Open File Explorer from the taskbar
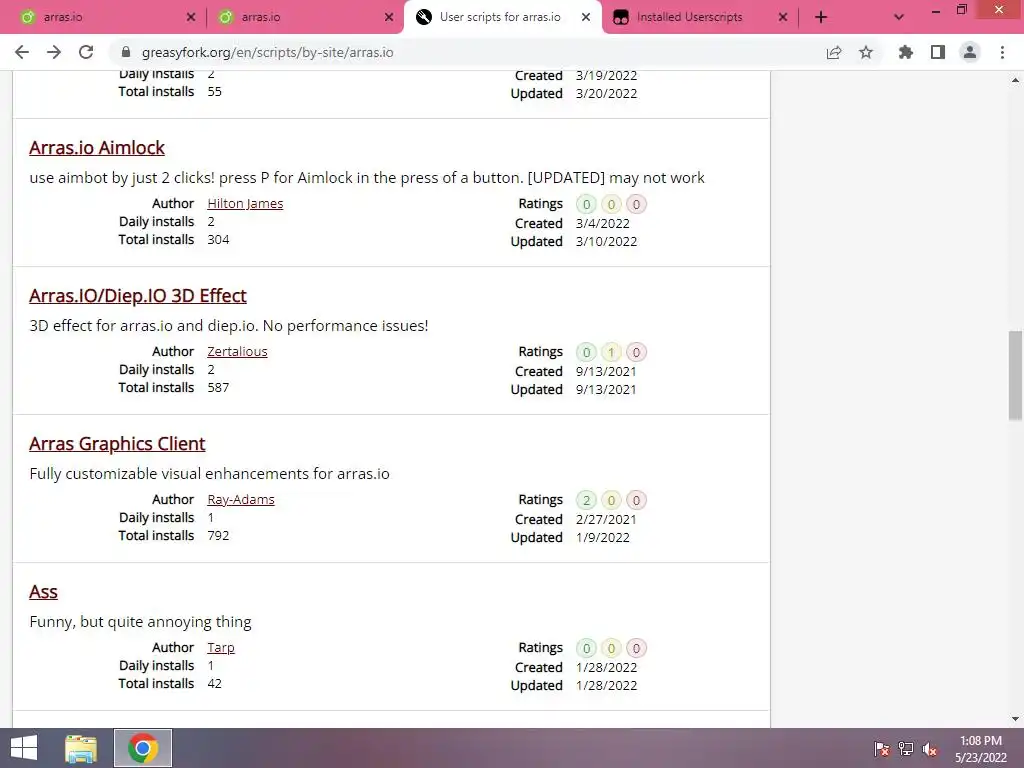Screen dimensions: 1024x768 [x=81, y=748]
